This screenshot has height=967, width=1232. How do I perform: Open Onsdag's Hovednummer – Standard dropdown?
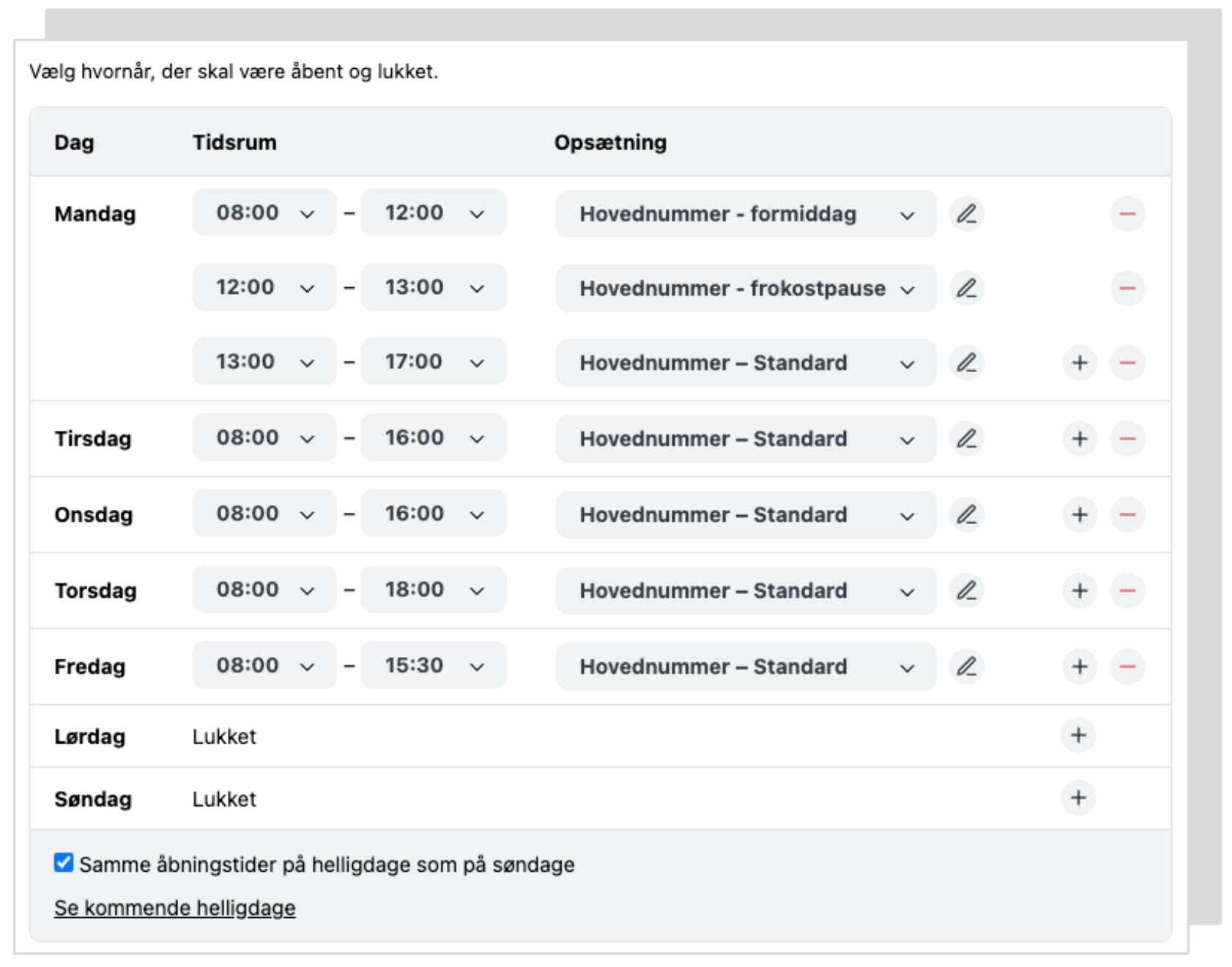[746, 514]
